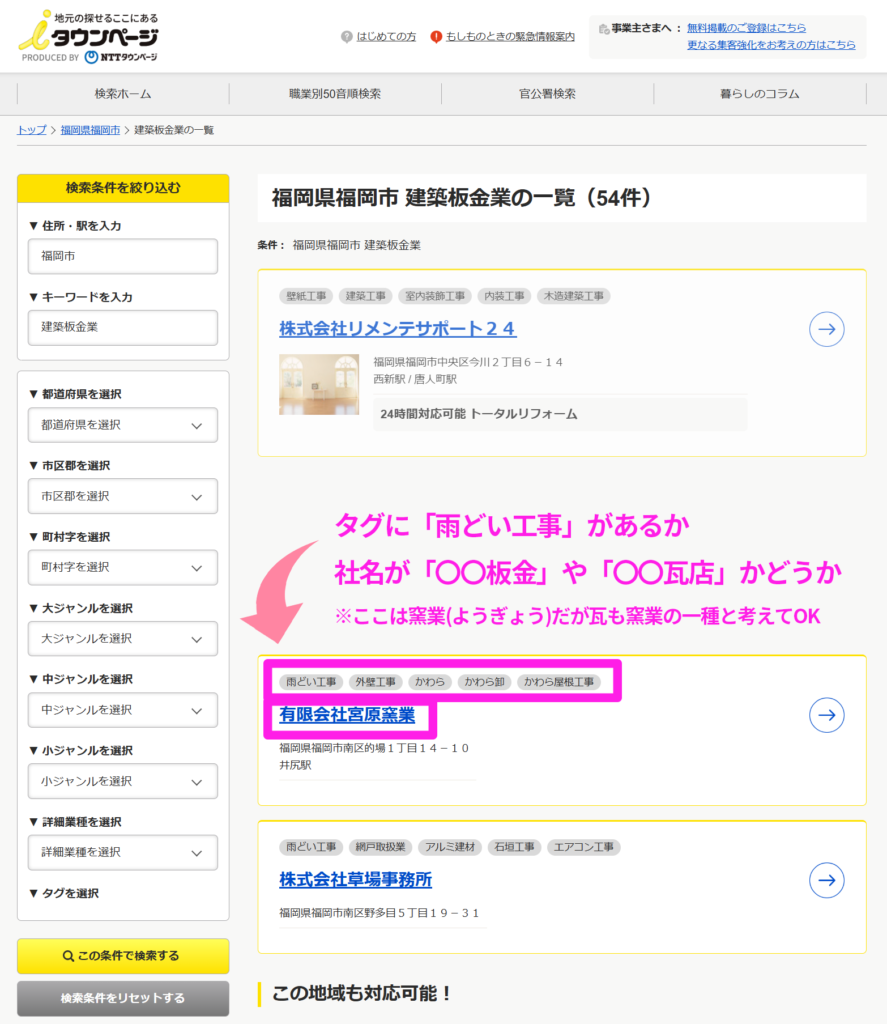Click the 福岡県福岡市 breadcrumb link
This screenshot has width=887, height=1024.
tap(90, 130)
